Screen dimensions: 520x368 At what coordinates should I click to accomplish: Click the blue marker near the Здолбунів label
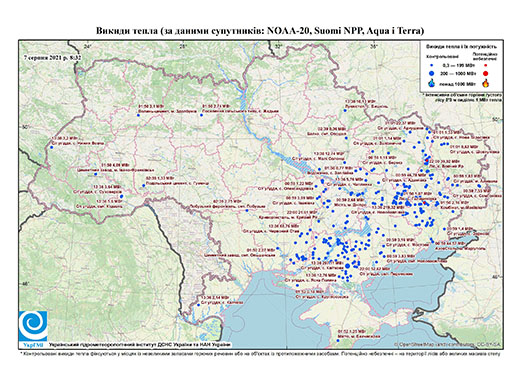click(138, 115)
